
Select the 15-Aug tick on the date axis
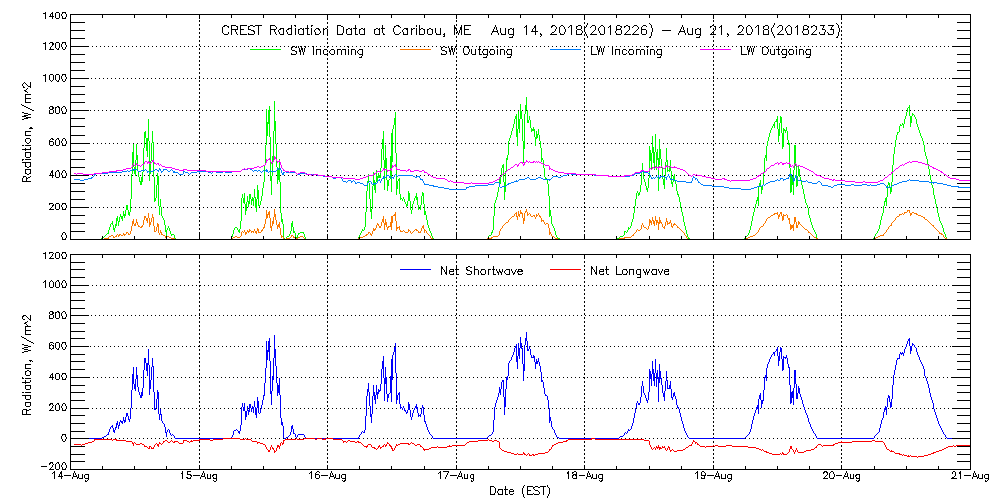pyautogui.click(x=199, y=476)
